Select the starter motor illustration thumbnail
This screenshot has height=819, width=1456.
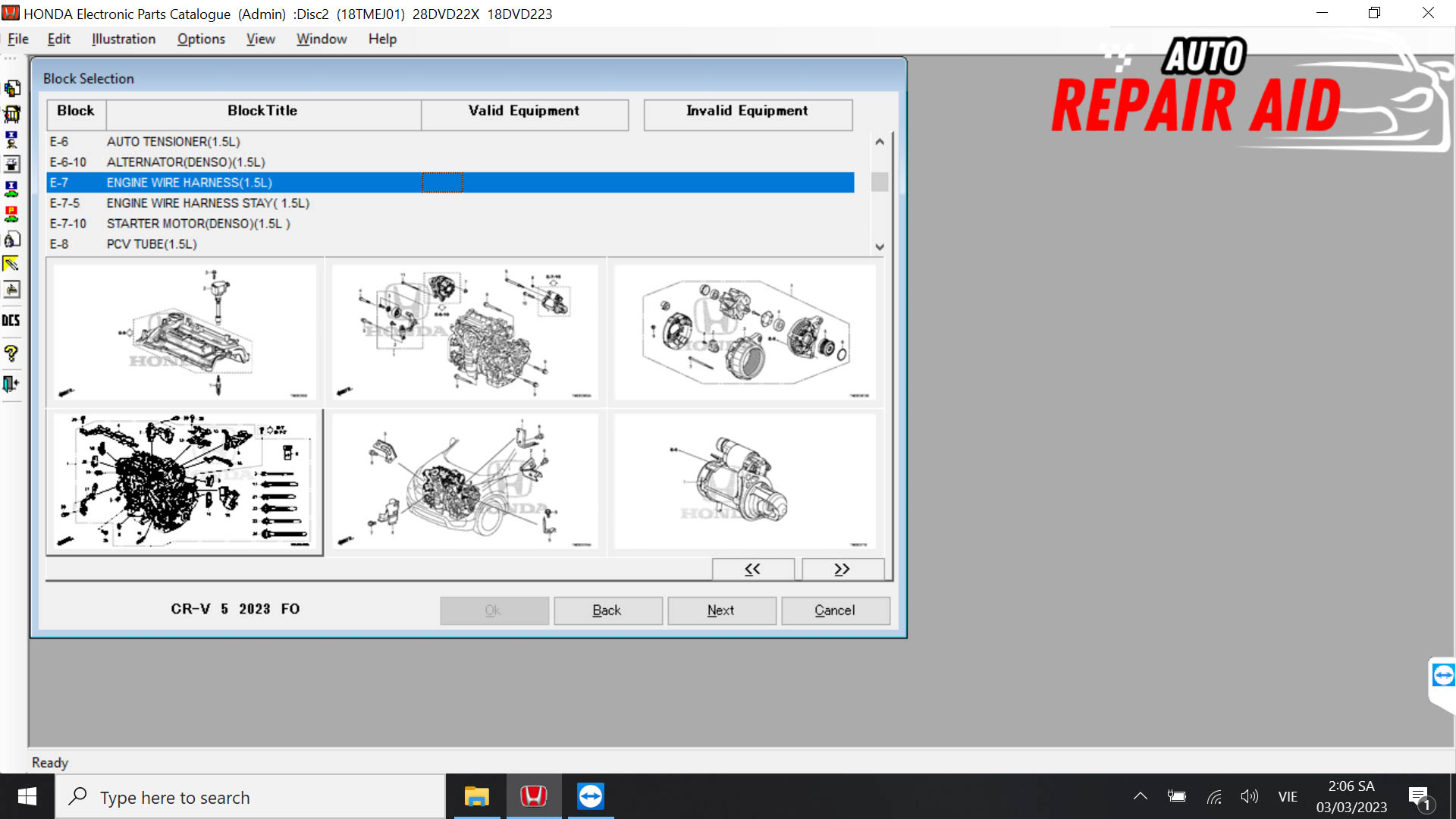pos(745,482)
